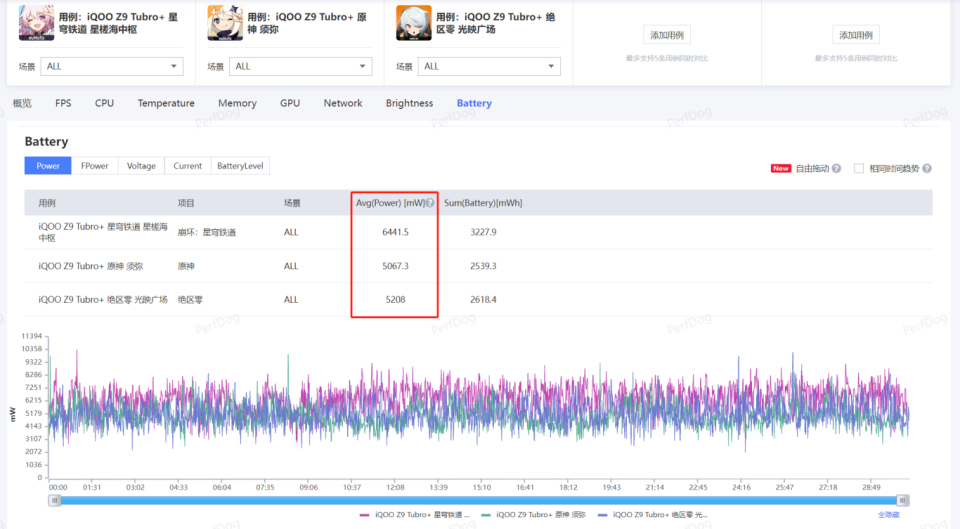Screen dimensions: 960x529
Task: Click help icon next to 相同时间趋势
Action: 927,168
